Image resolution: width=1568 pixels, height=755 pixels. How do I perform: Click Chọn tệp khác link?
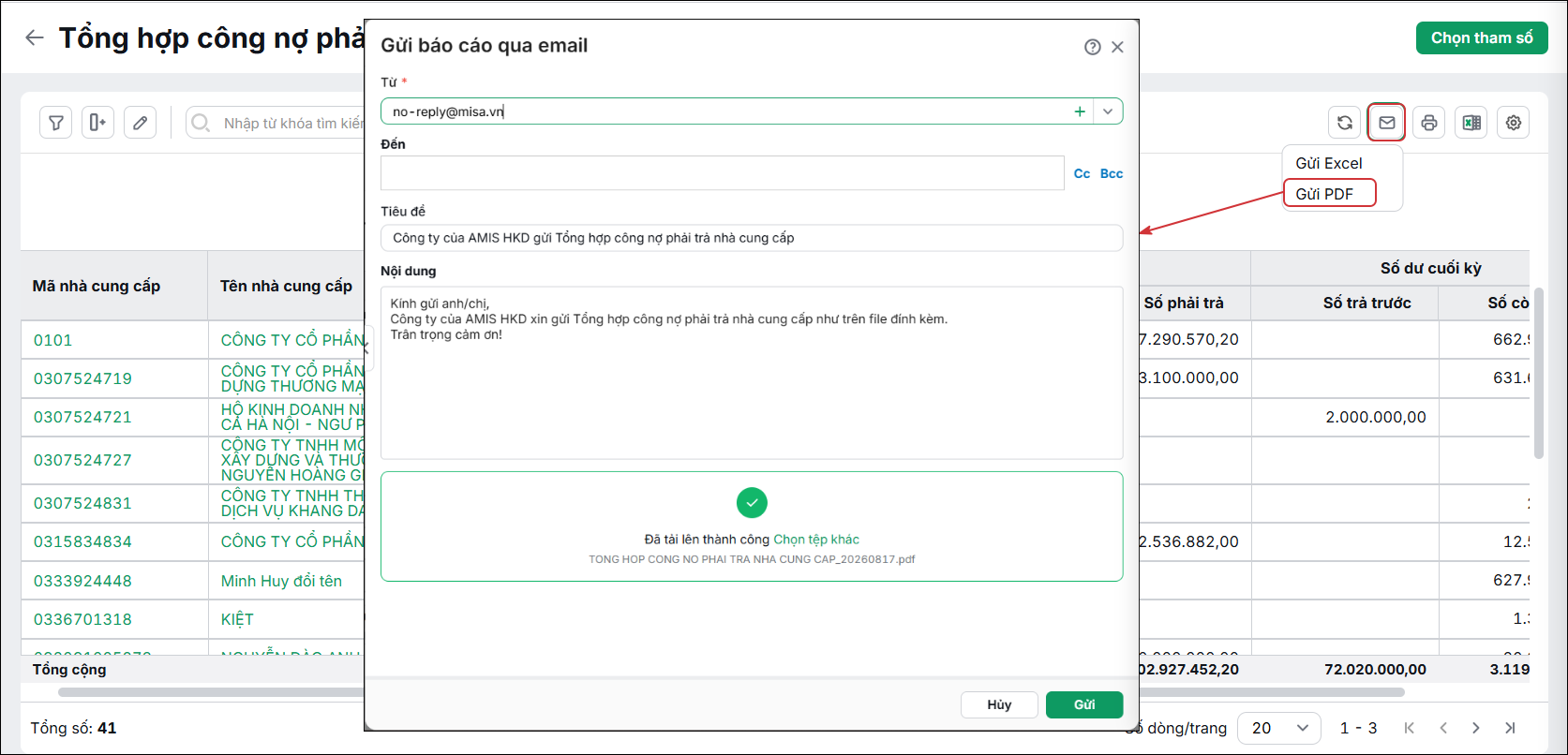[816, 540]
